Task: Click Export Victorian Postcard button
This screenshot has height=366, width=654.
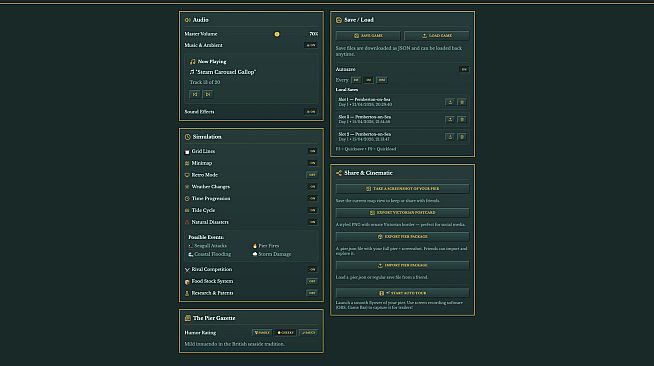Action: click(402, 213)
